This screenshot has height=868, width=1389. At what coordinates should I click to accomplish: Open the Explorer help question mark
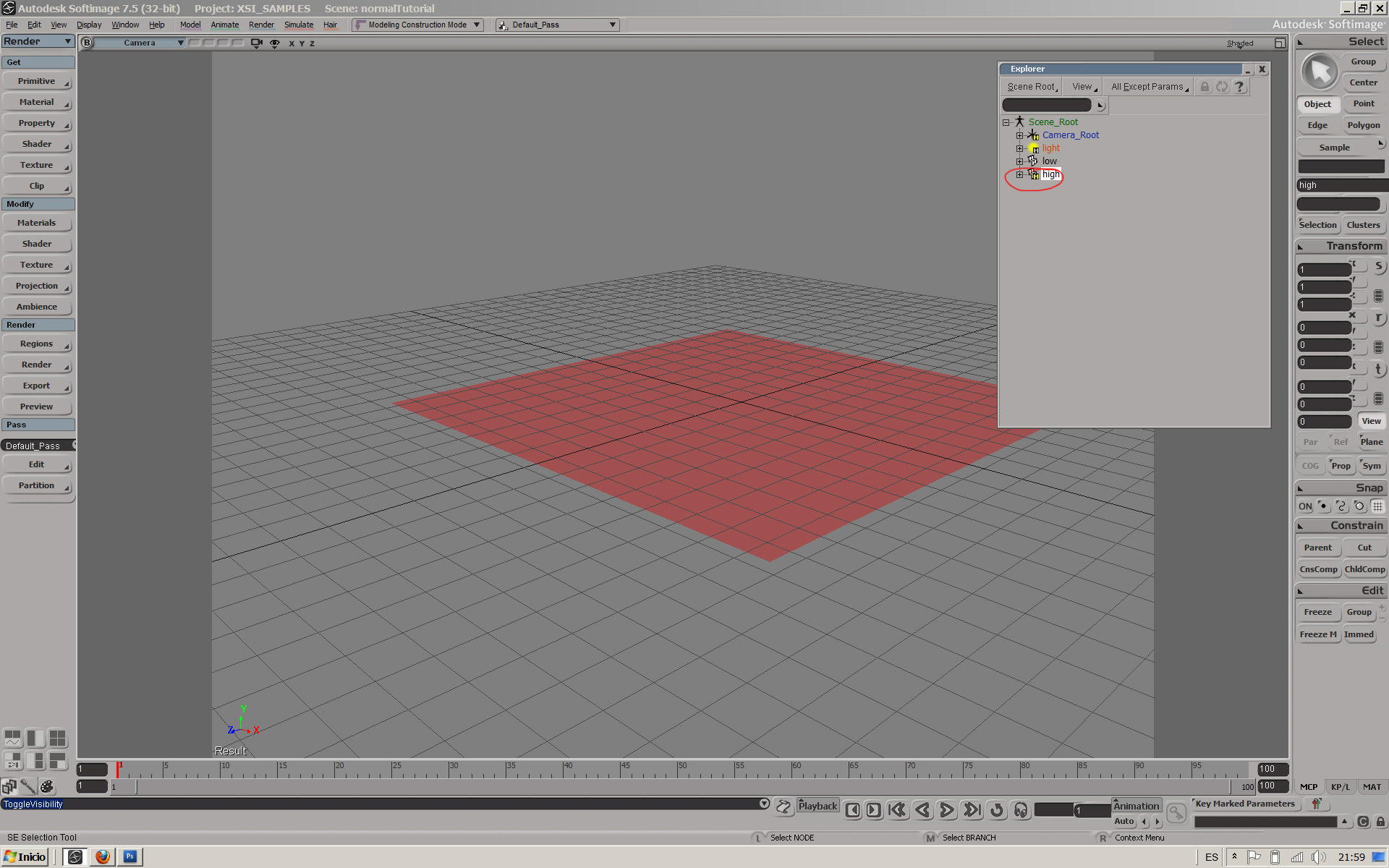tap(1239, 87)
